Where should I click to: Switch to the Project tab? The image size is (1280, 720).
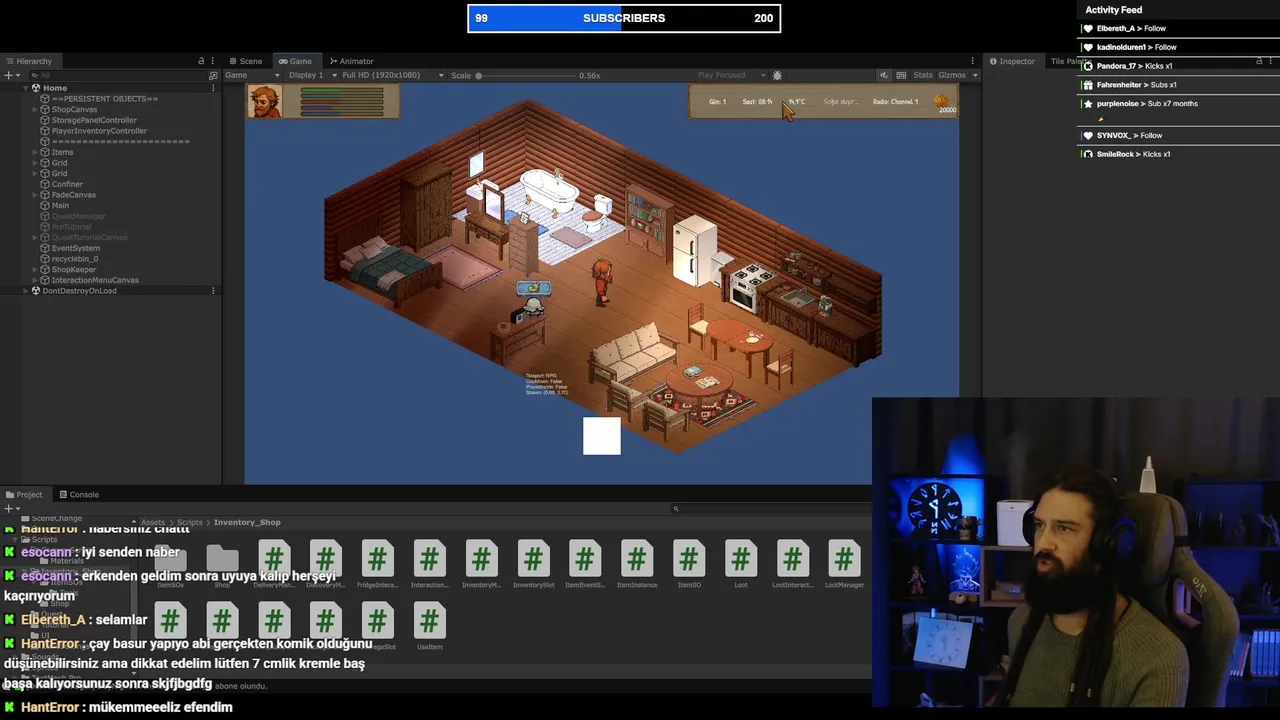tap(24, 495)
